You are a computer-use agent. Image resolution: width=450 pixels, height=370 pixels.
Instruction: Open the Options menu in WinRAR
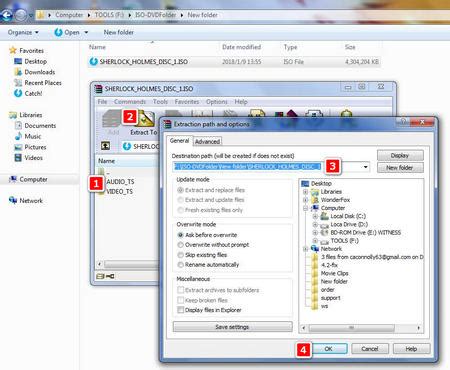click(217, 102)
